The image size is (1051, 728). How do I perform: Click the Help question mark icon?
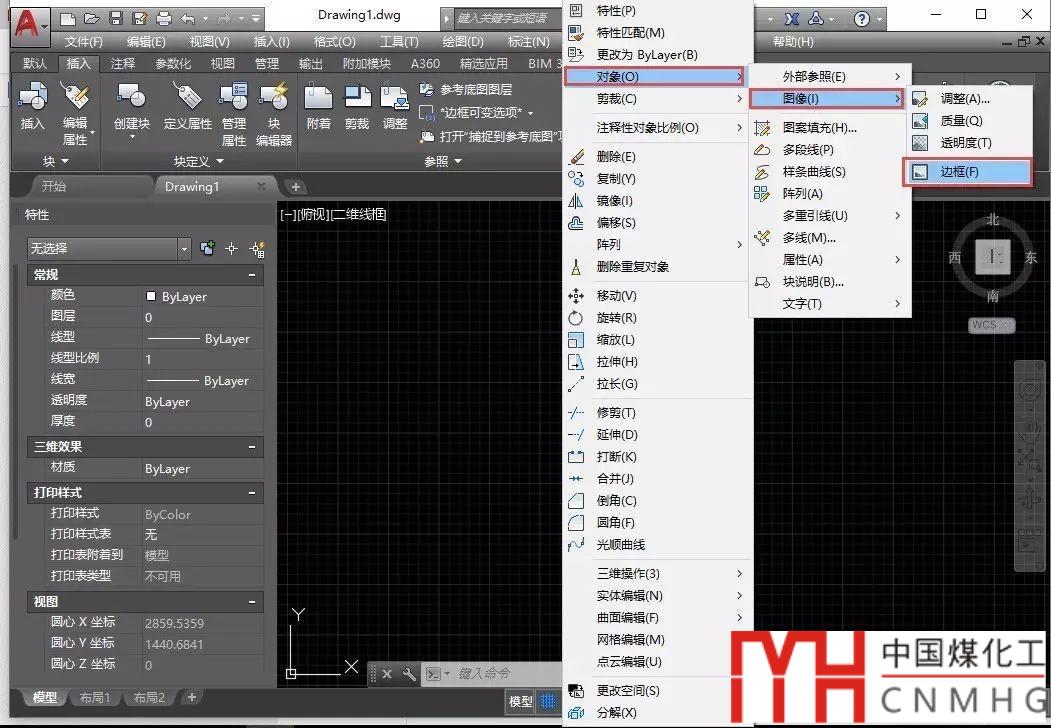pos(861,18)
